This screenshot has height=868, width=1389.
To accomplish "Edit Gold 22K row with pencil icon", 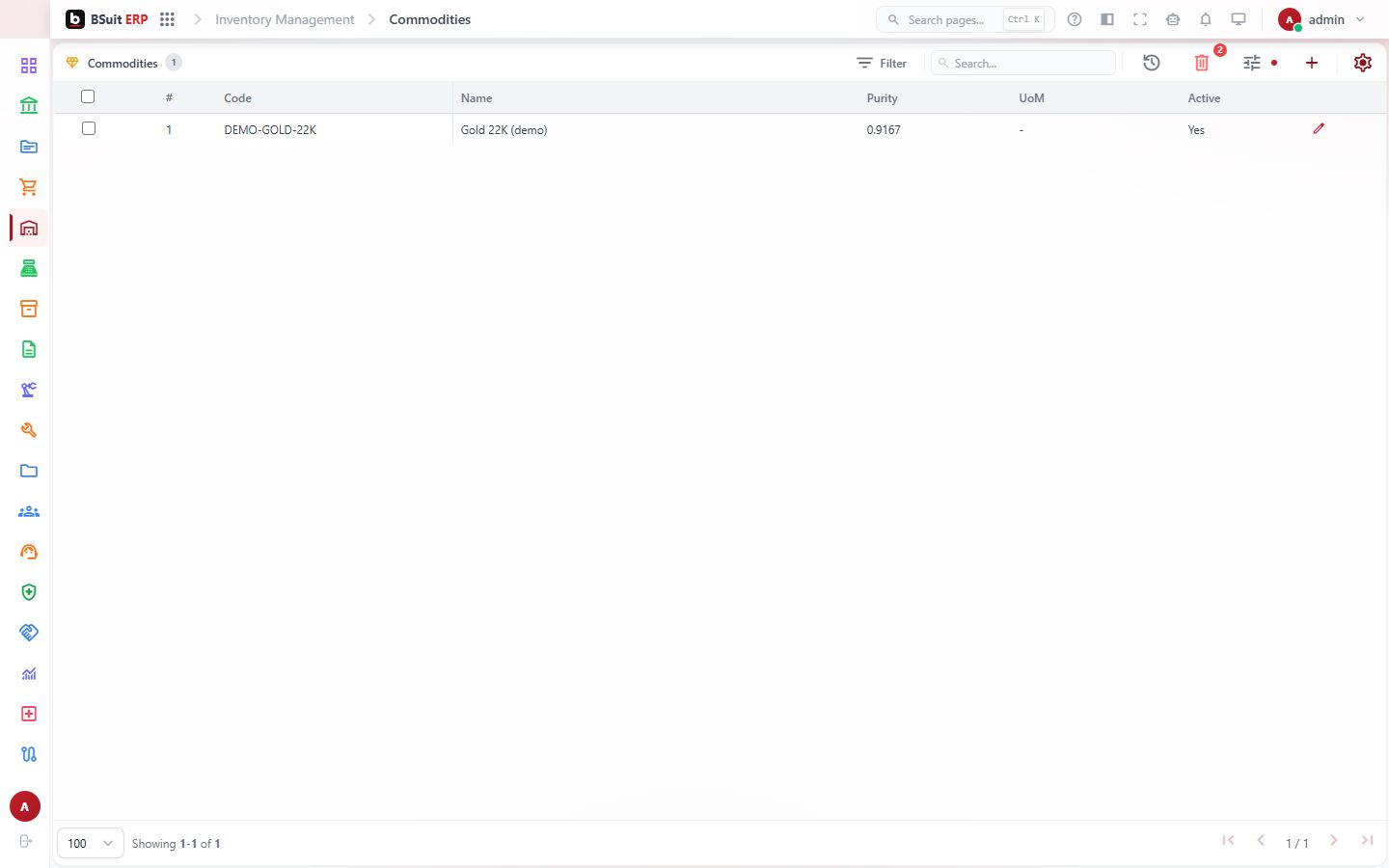I will [1319, 128].
